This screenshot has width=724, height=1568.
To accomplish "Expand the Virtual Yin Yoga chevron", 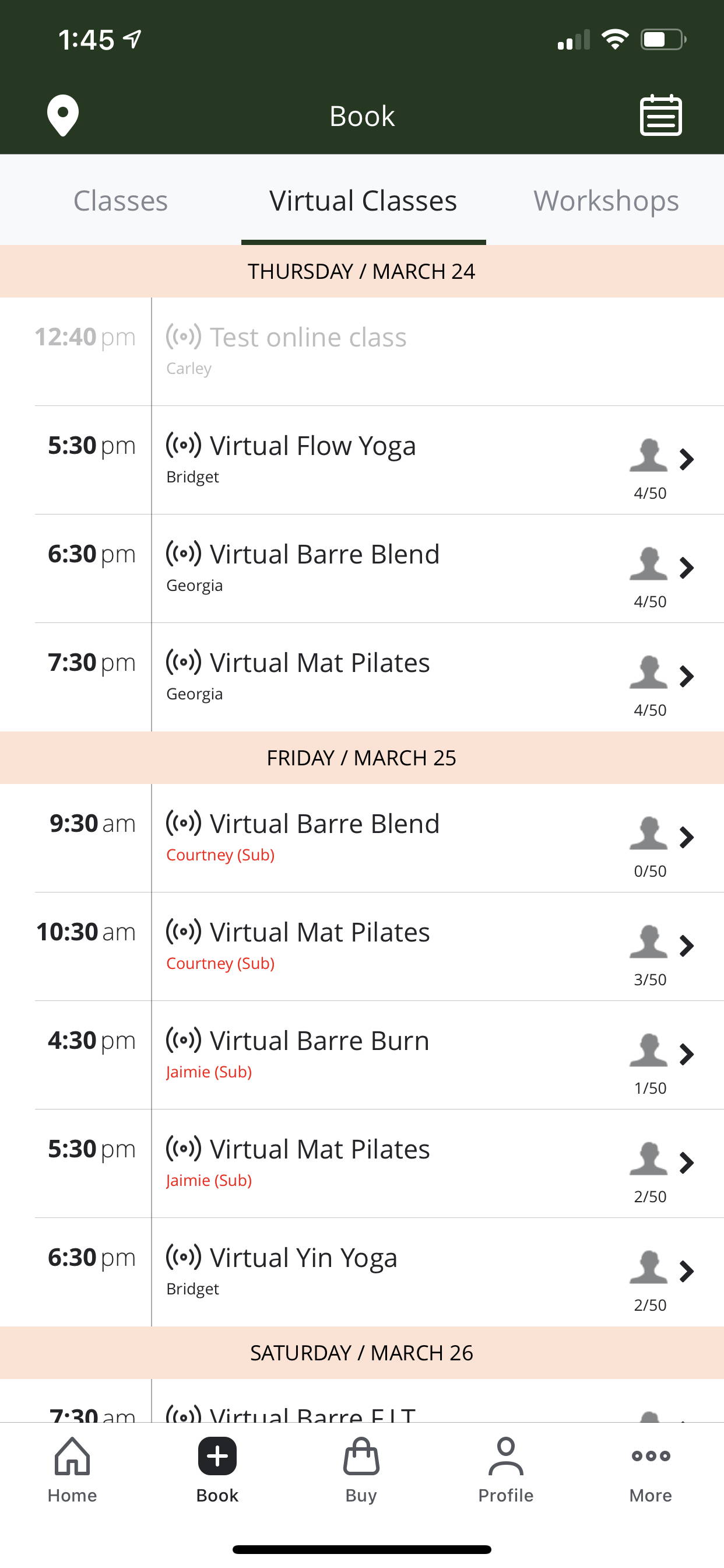I will pyautogui.click(x=687, y=1271).
